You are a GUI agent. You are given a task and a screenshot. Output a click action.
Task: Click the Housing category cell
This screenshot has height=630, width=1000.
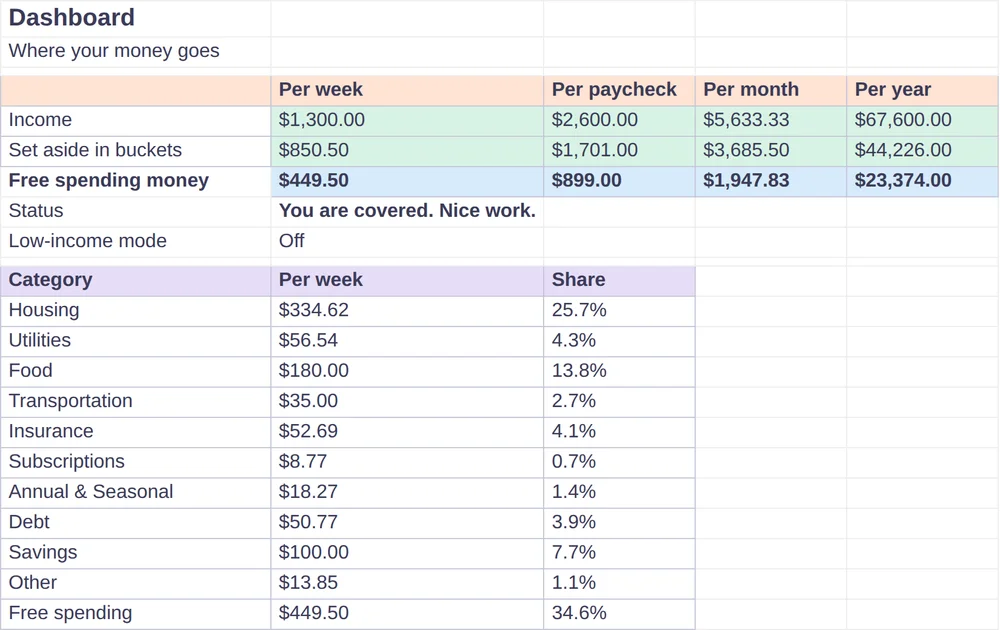pyautogui.click(x=135, y=311)
